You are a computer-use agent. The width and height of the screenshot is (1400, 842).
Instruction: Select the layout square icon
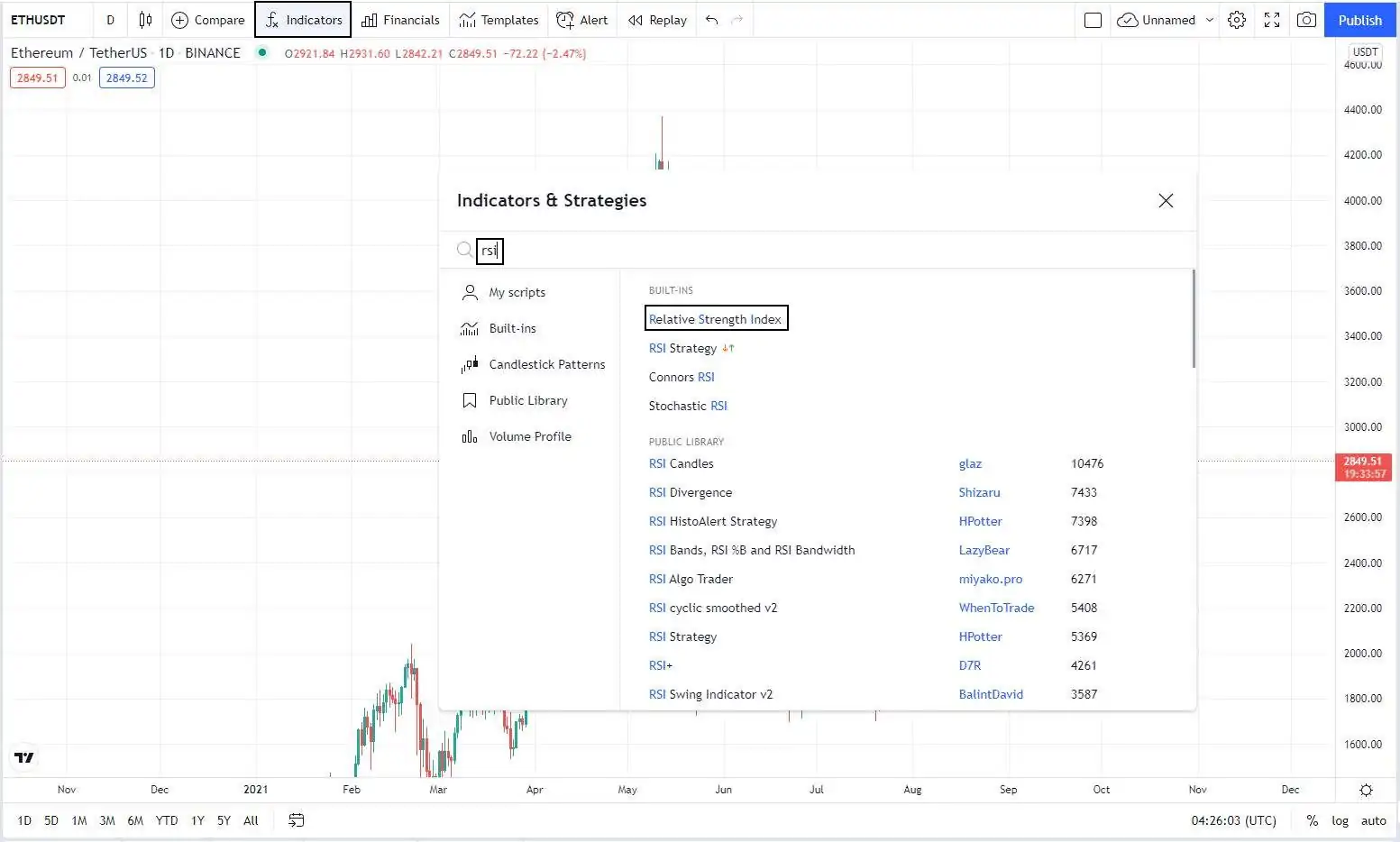coord(1093,20)
